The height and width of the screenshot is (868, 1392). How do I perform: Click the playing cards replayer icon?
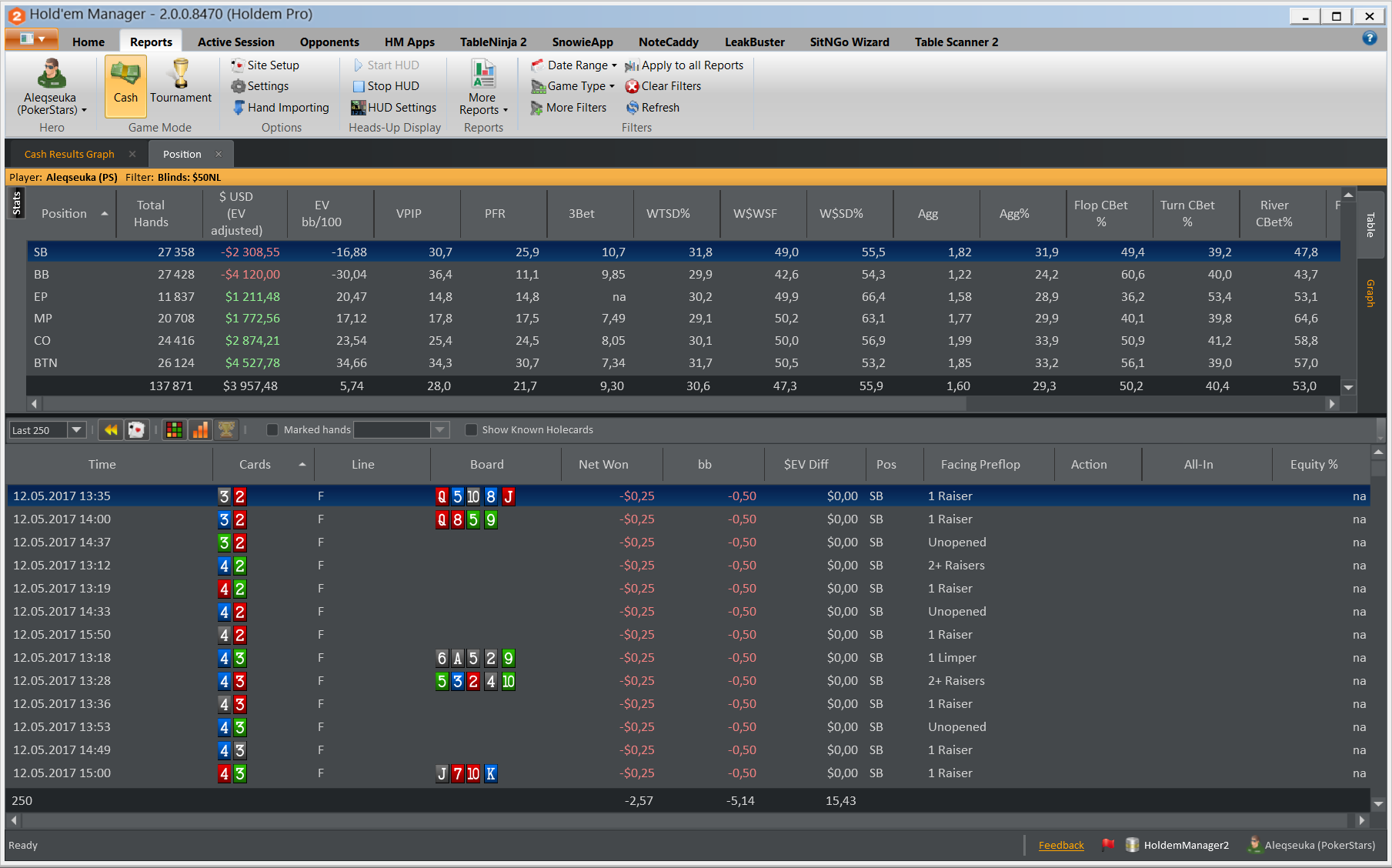coord(136,430)
